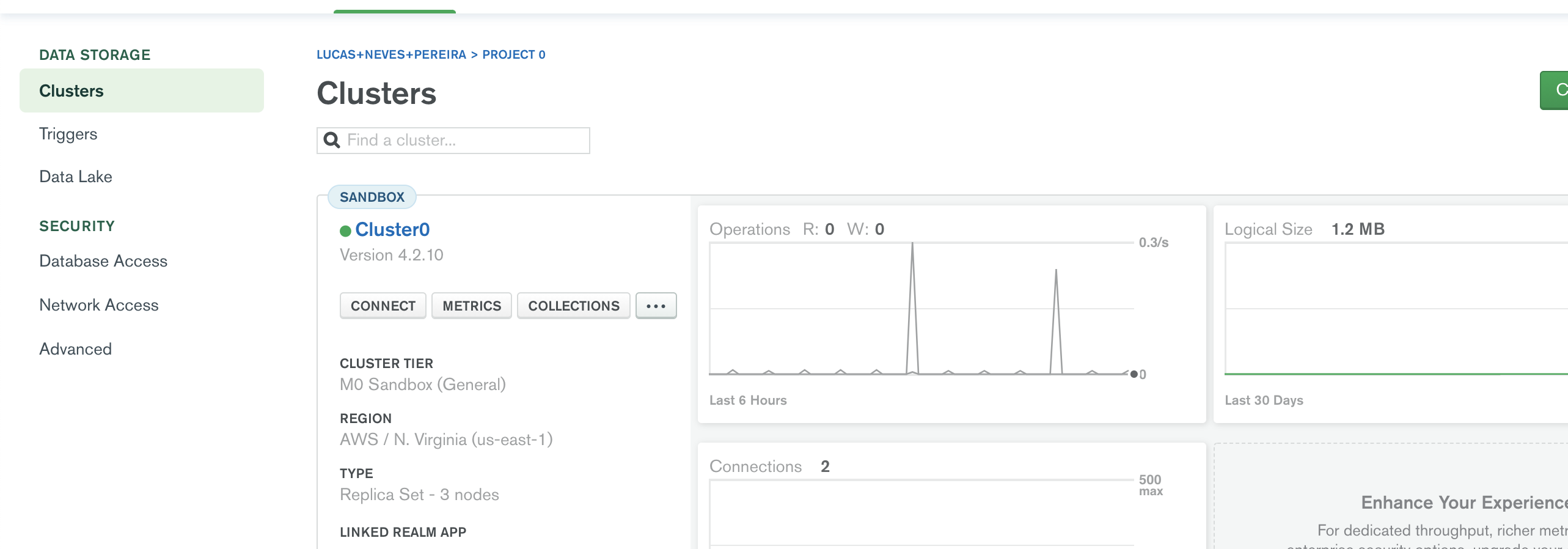1568x549 pixels.
Task: Click the METRICS button
Action: pos(472,306)
